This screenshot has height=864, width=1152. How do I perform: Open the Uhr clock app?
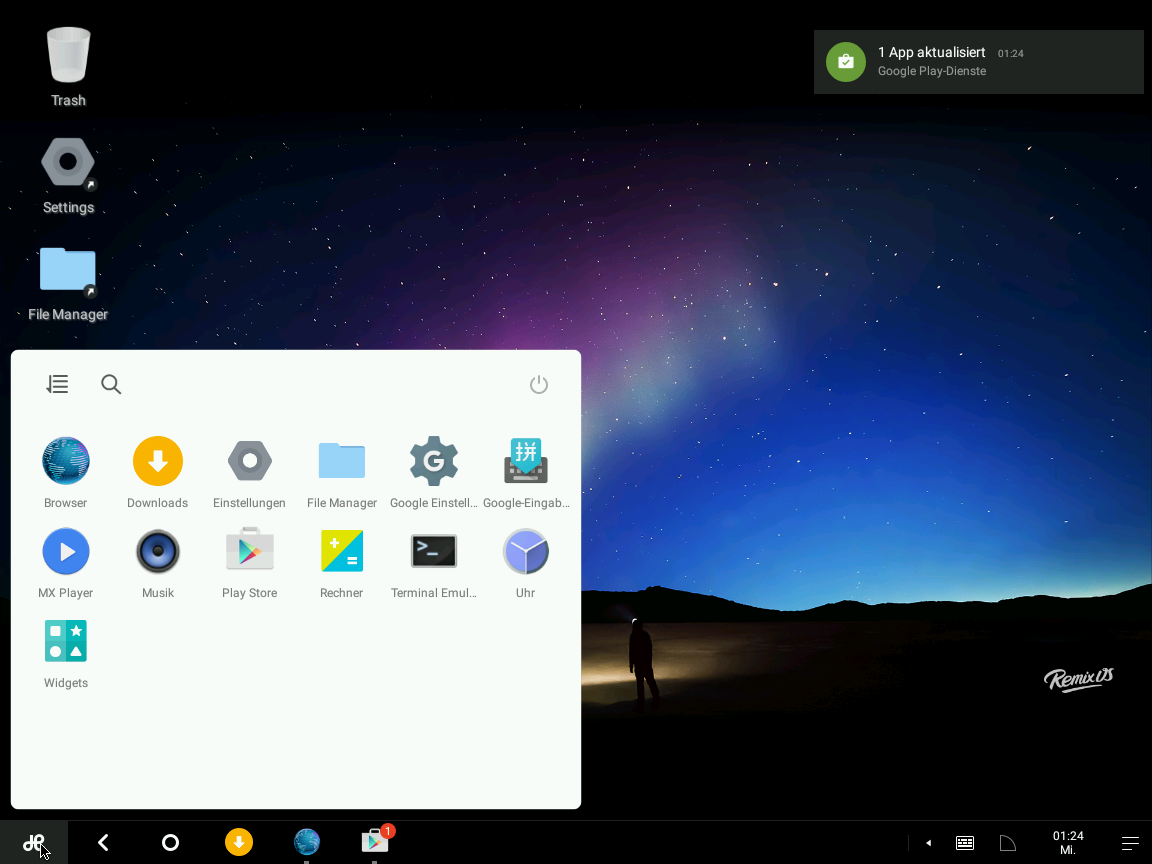(x=525, y=551)
